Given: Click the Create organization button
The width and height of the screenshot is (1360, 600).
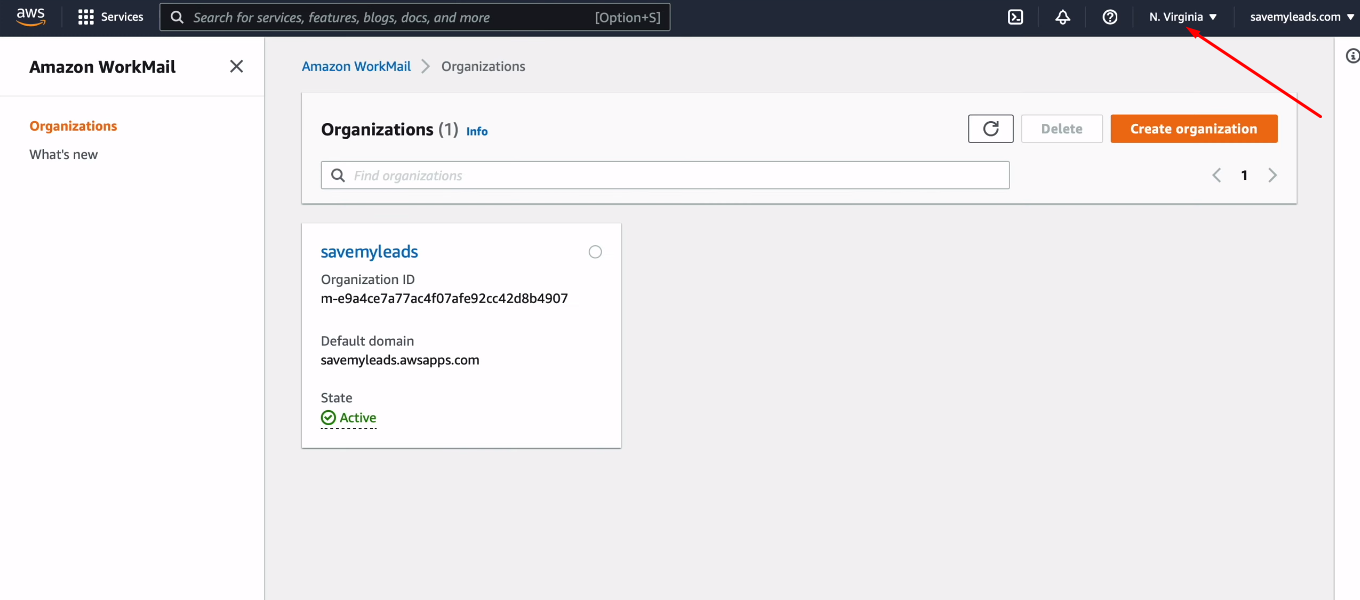Looking at the screenshot, I should [1194, 129].
